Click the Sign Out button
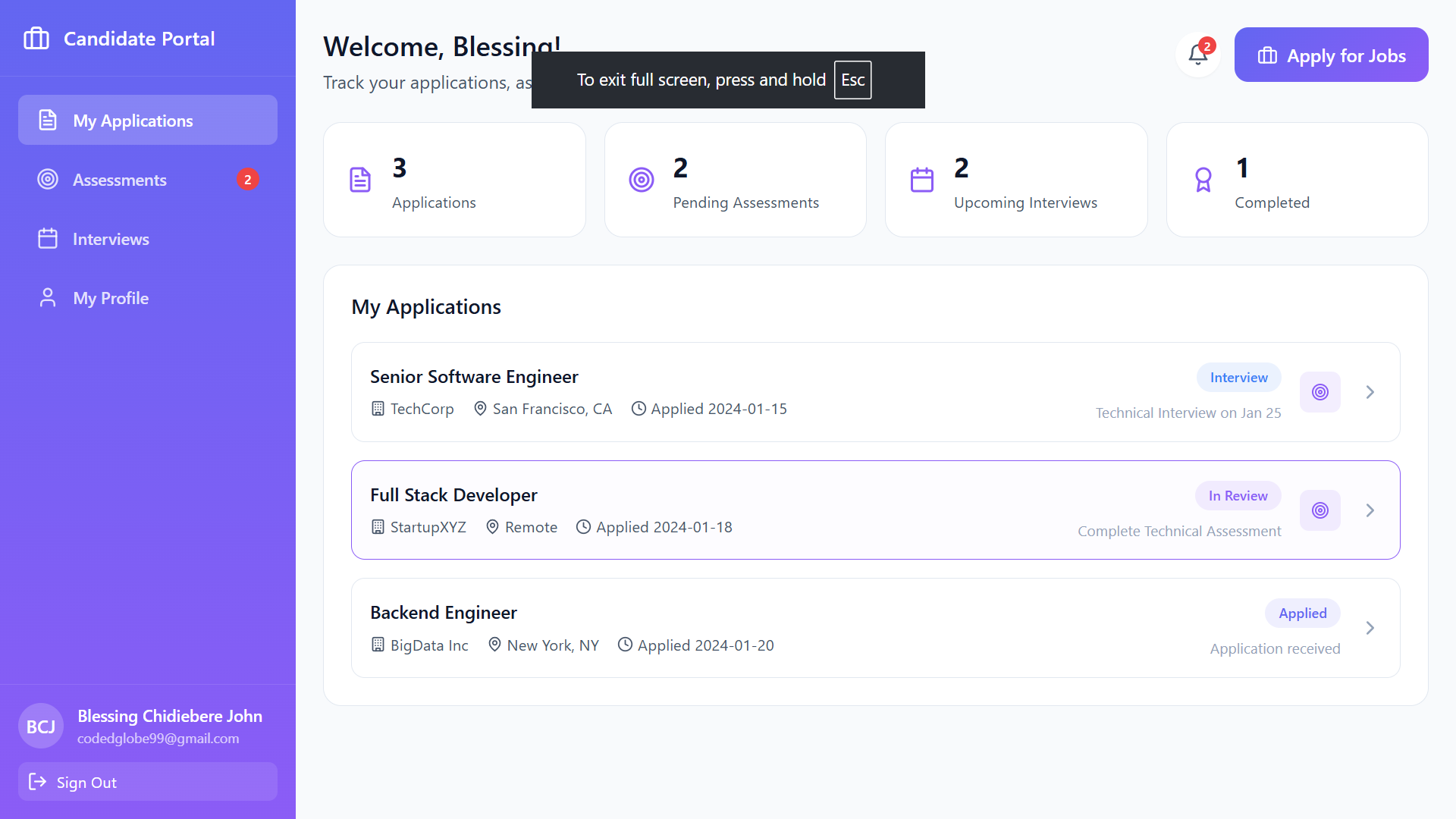Image resolution: width=1456 pixels, height=819 pixels. click(148, 782)
